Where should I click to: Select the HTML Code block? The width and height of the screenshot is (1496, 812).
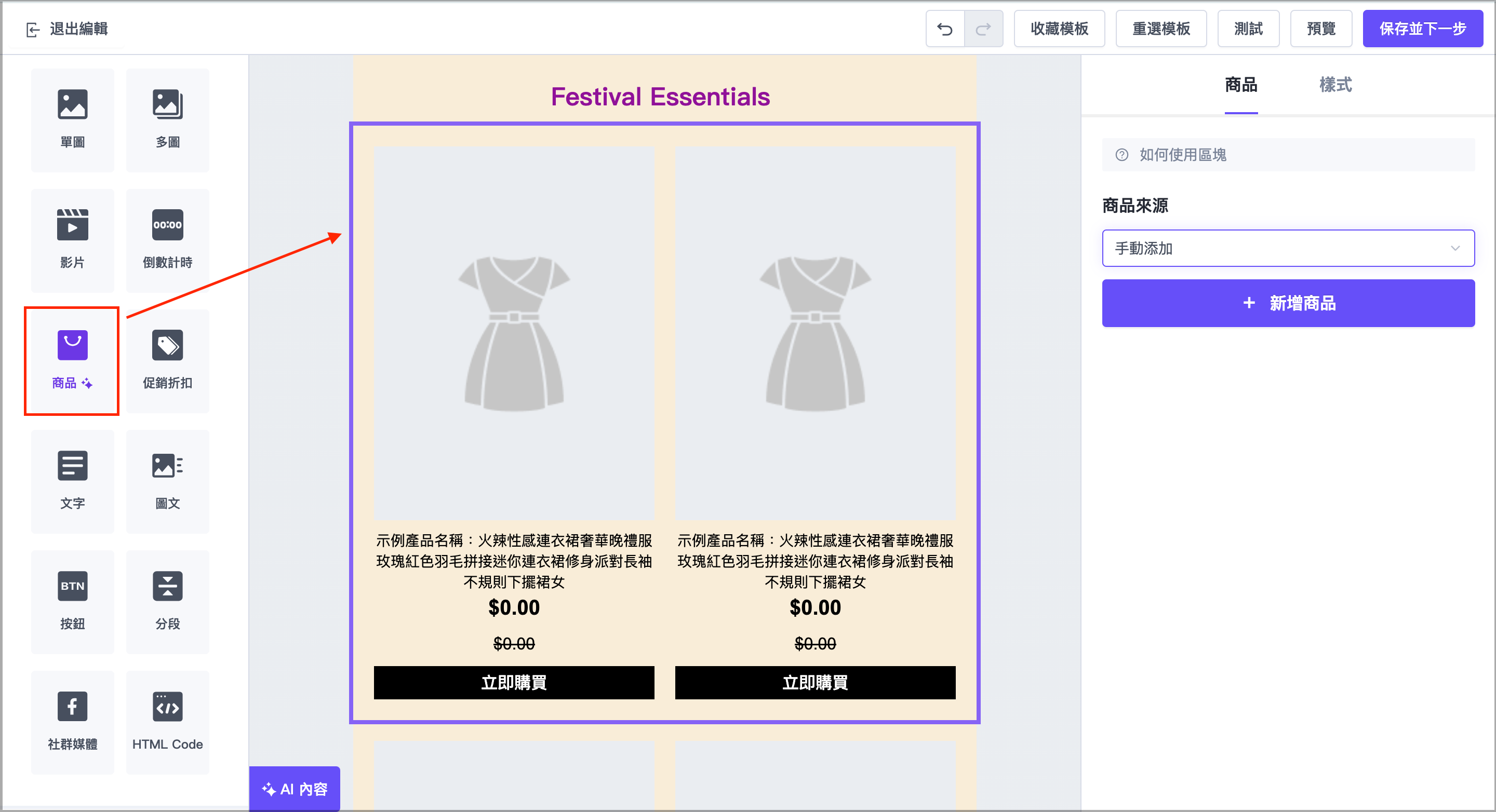[167, 722]
